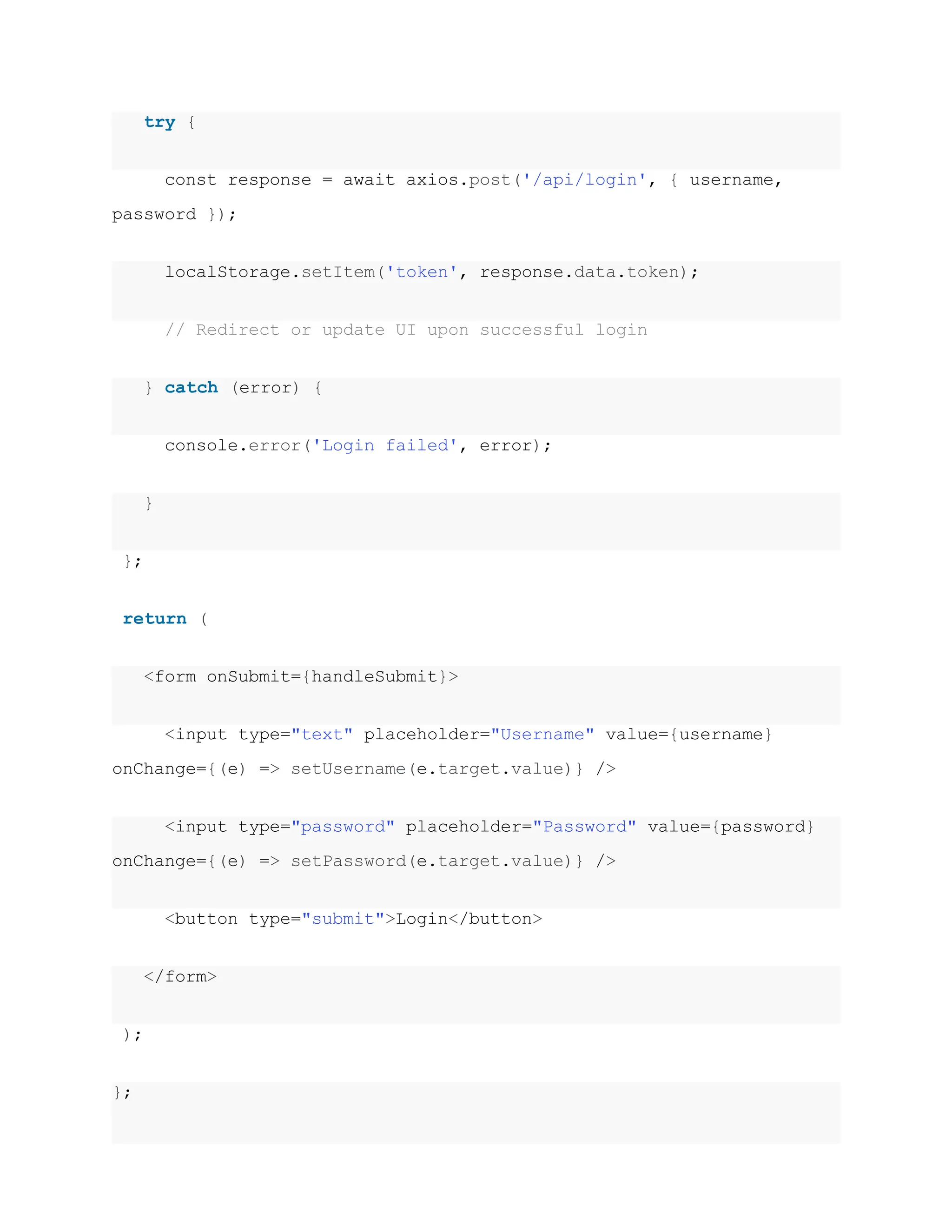Click the "text" type attribute value
Screen dimensions: 952x1232
[x=322, y=735]
